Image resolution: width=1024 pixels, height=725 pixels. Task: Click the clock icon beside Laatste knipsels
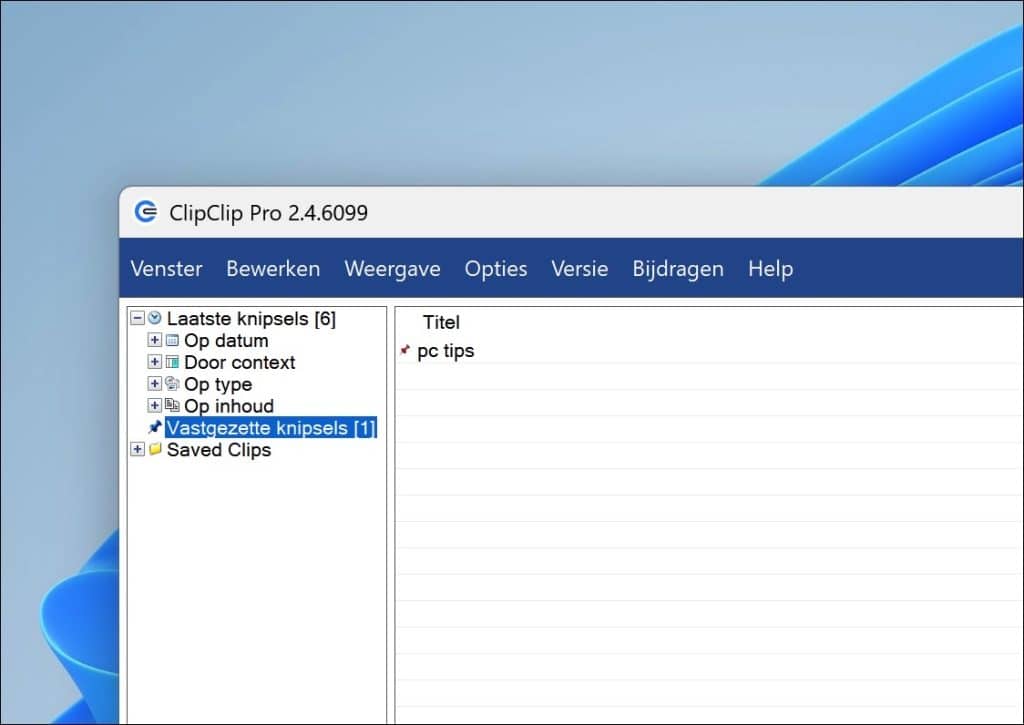155,317
